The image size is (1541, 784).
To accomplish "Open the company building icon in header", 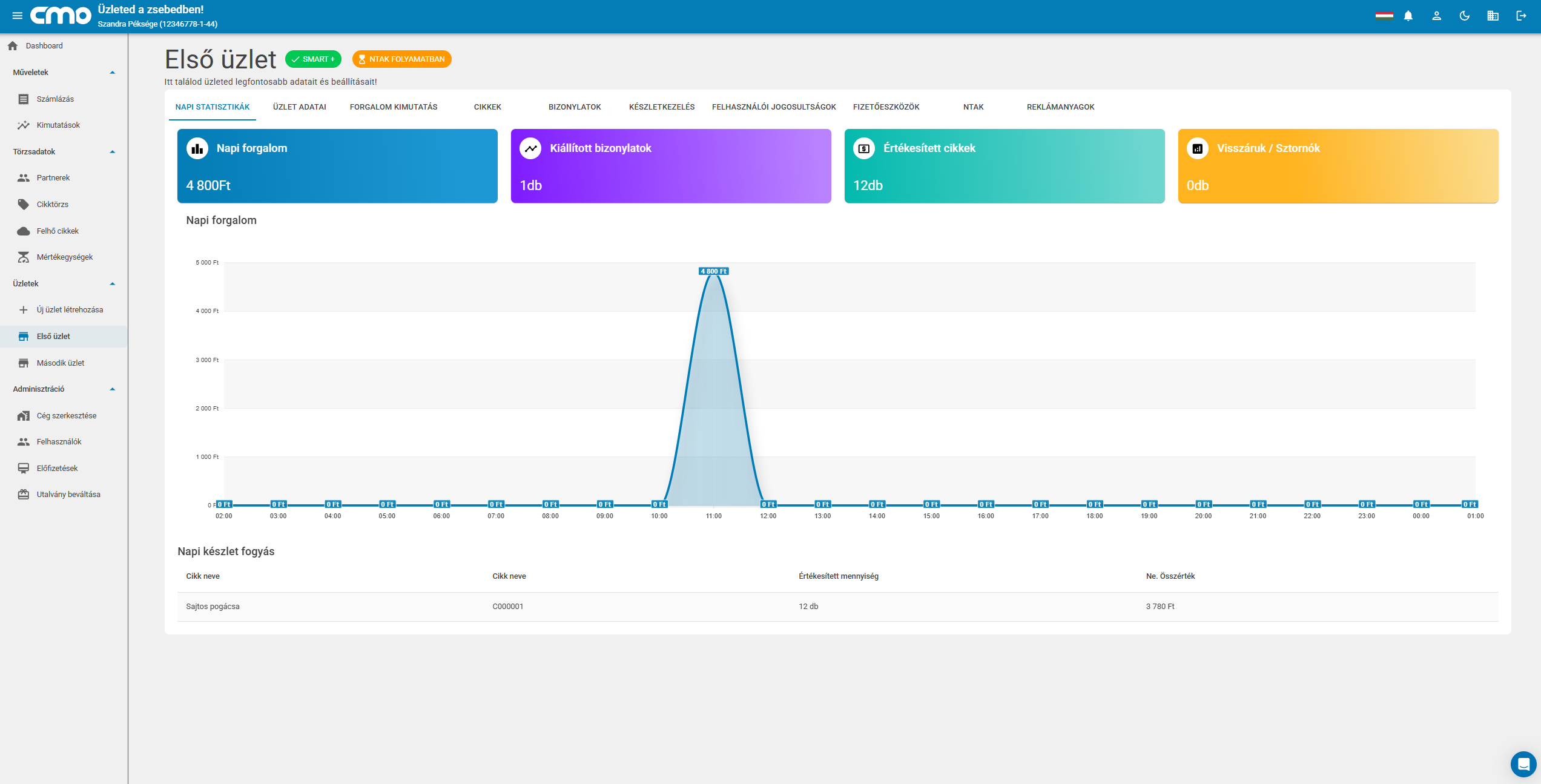I will (1493, 16).
